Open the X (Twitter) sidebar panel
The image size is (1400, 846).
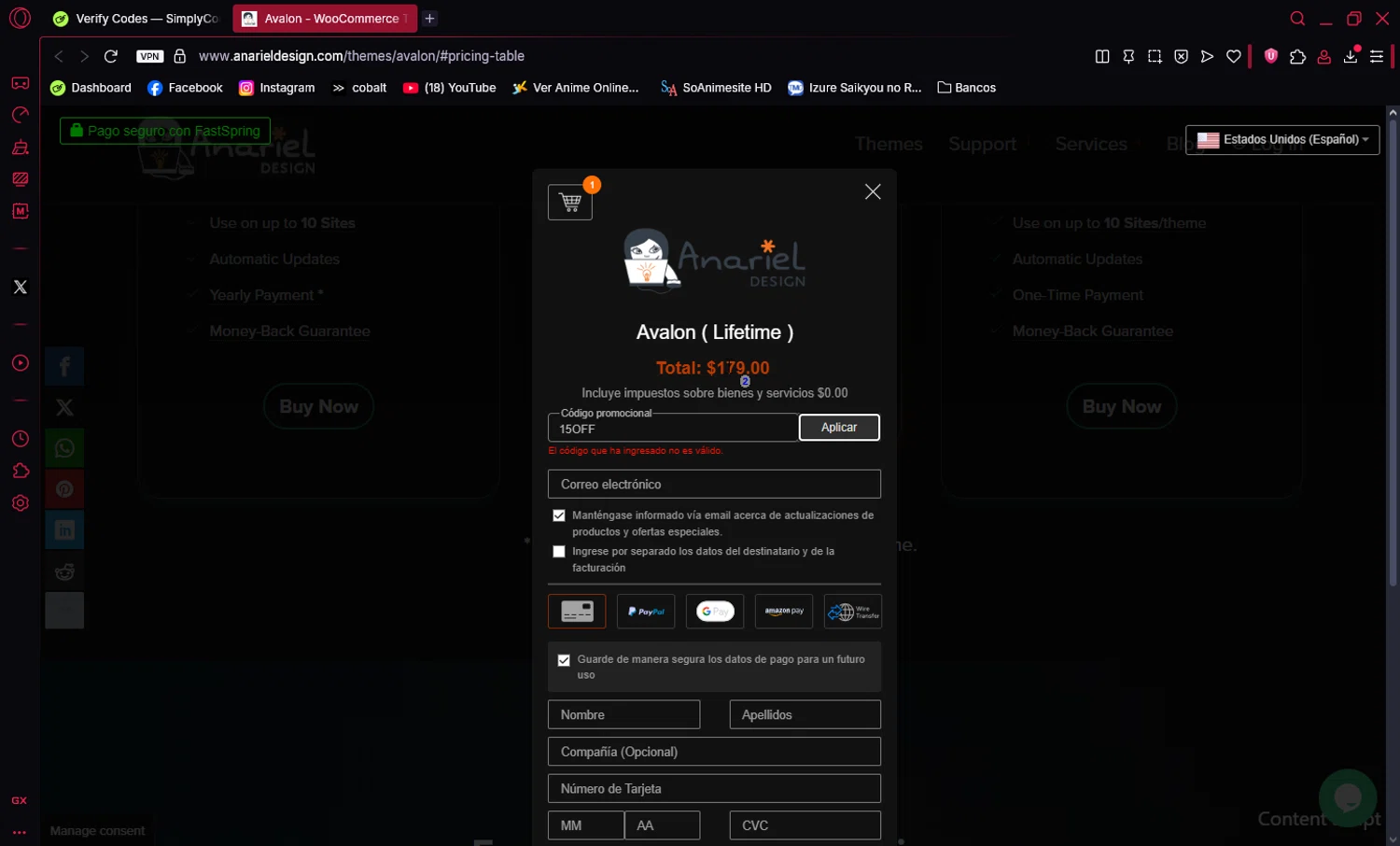[x=20, y=287]
